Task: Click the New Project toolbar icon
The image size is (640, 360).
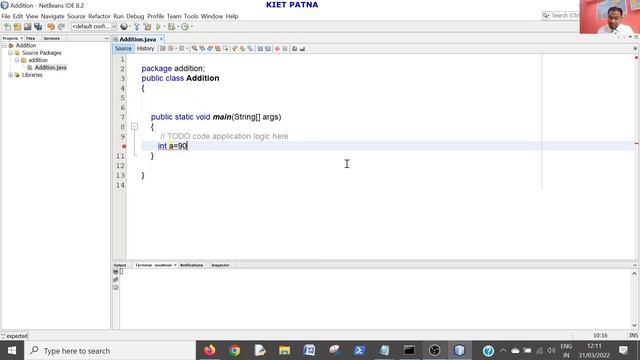Action: (x=17, y=27)
